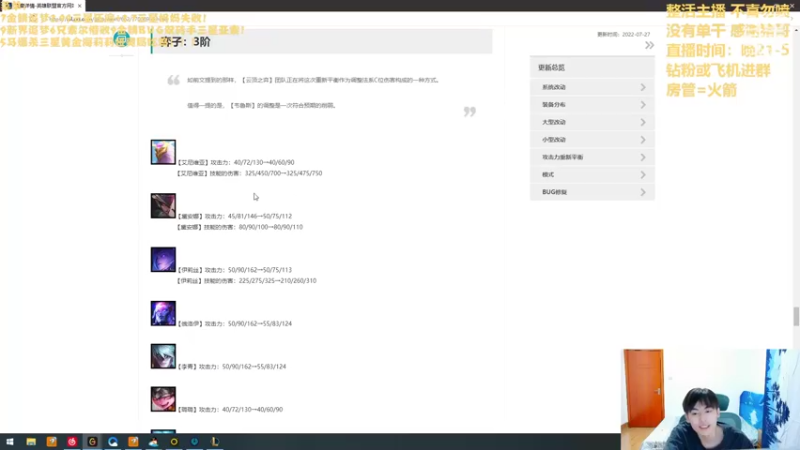
Task: Close the browser tab
Action: pos(80,6)
